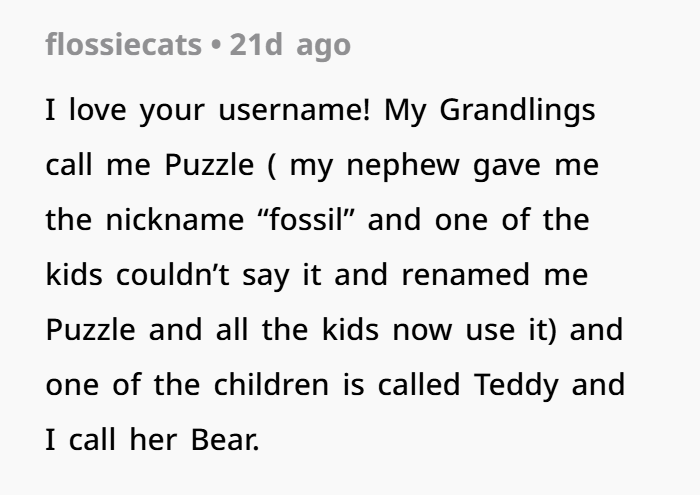Open the flossiecats user profile
The width and height of the screenshot is (700, 495).
point(124,45)
